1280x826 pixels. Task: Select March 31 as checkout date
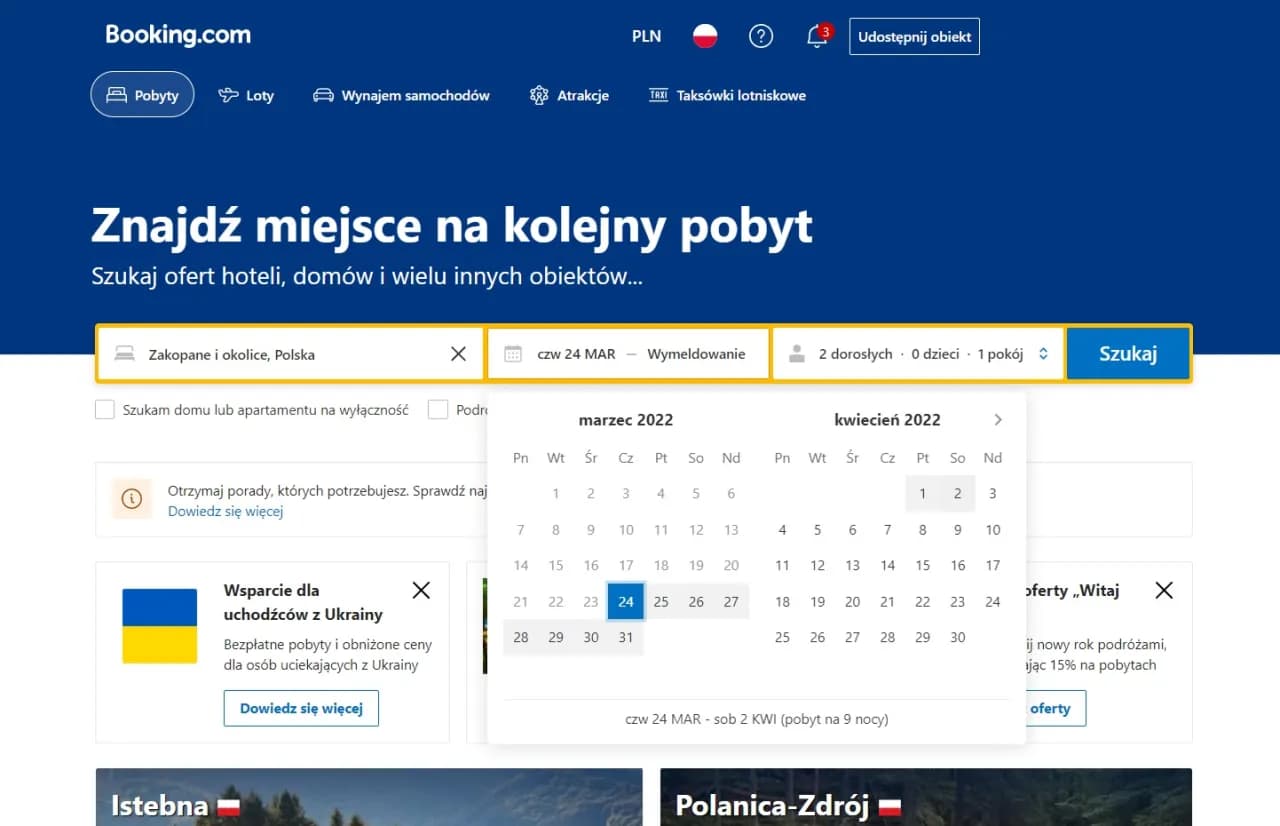(625, 637)
